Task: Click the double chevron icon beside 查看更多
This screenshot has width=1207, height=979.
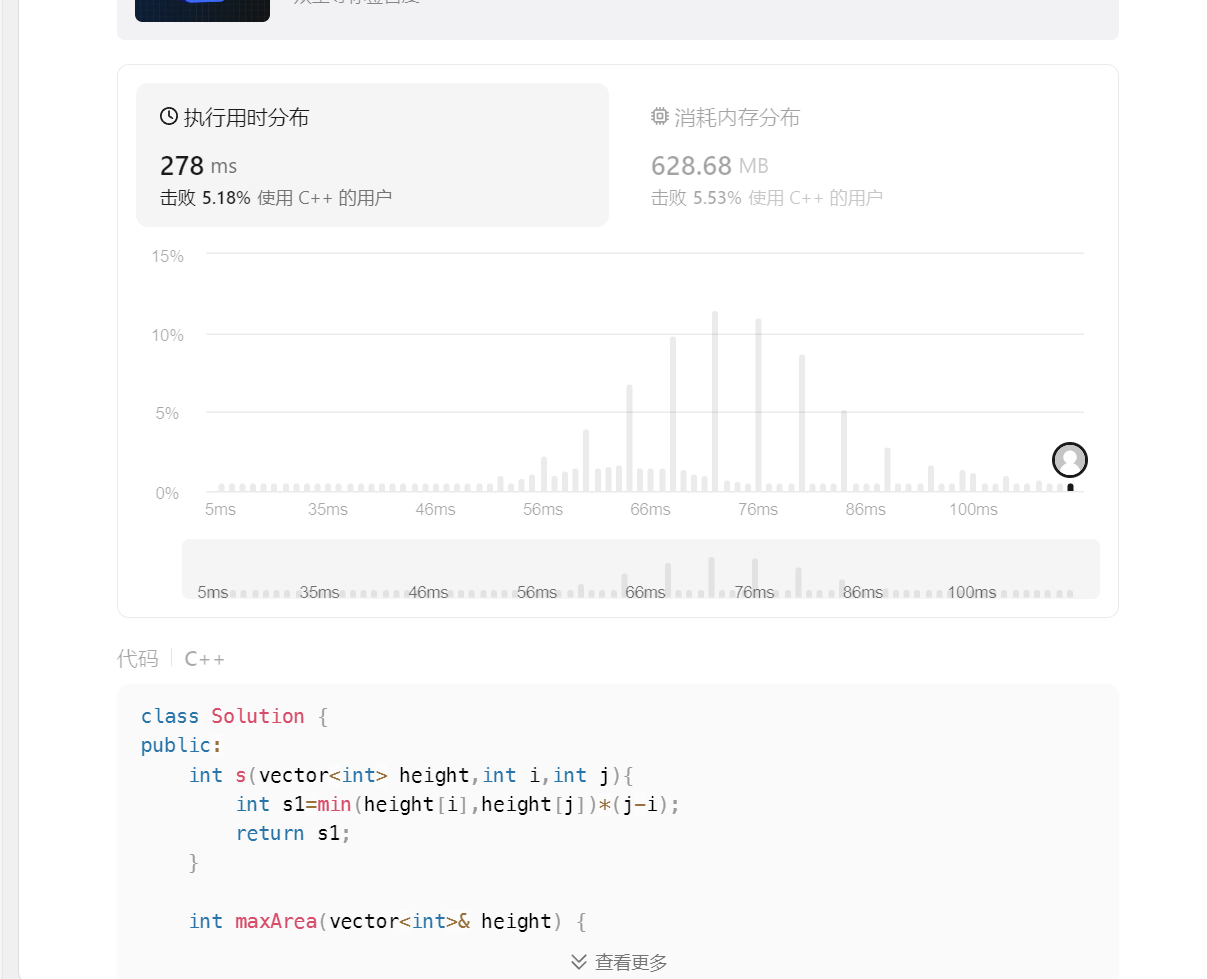Action: pyautogui.click(x=579, y=962)
